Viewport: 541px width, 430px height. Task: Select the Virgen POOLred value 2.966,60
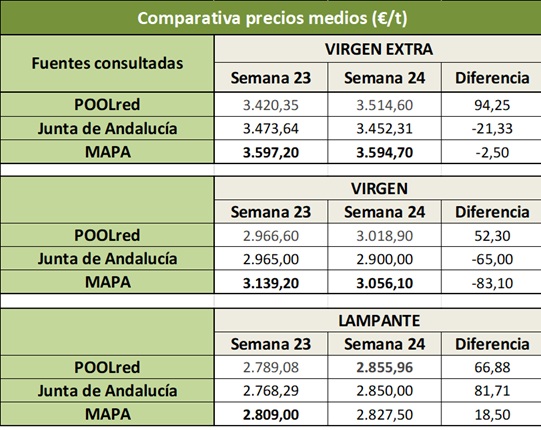pos(270,236)
